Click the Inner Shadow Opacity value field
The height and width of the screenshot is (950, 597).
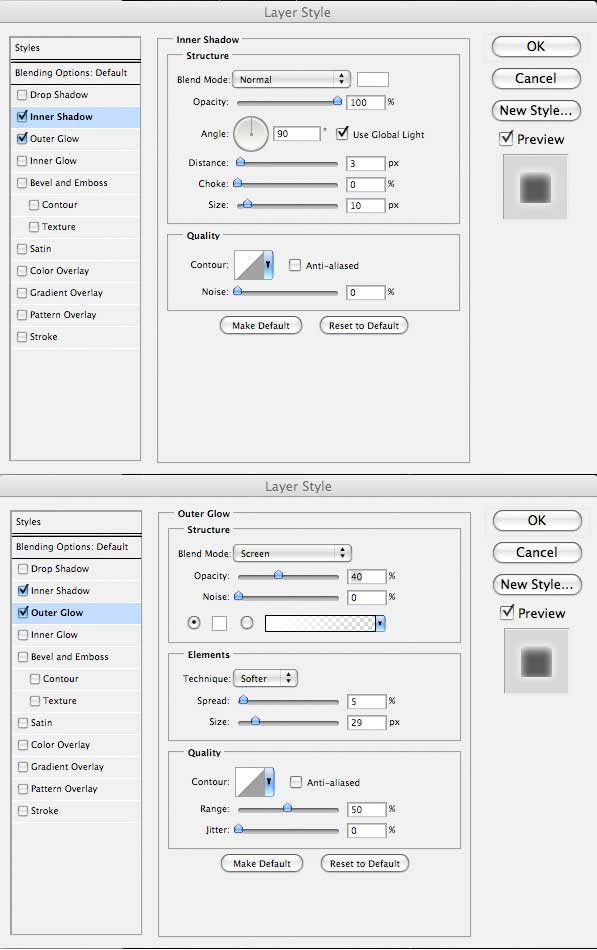coord(366,102)
